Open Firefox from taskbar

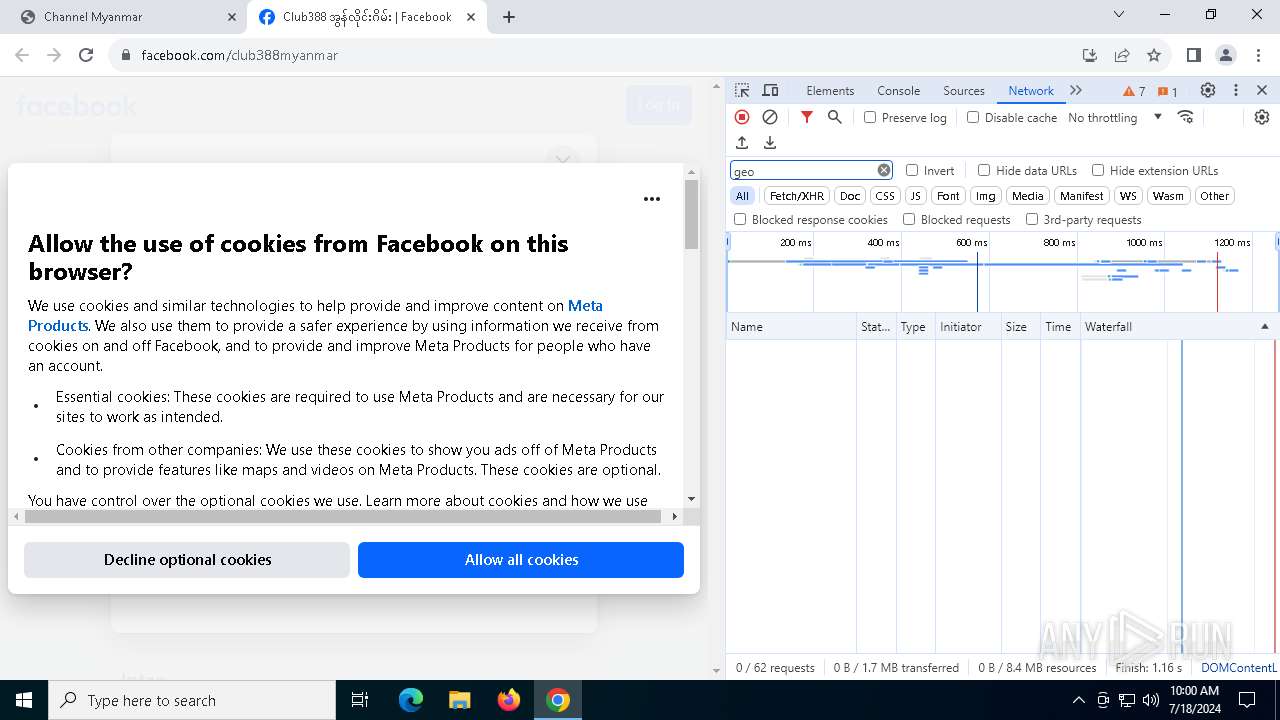[509, 700]
